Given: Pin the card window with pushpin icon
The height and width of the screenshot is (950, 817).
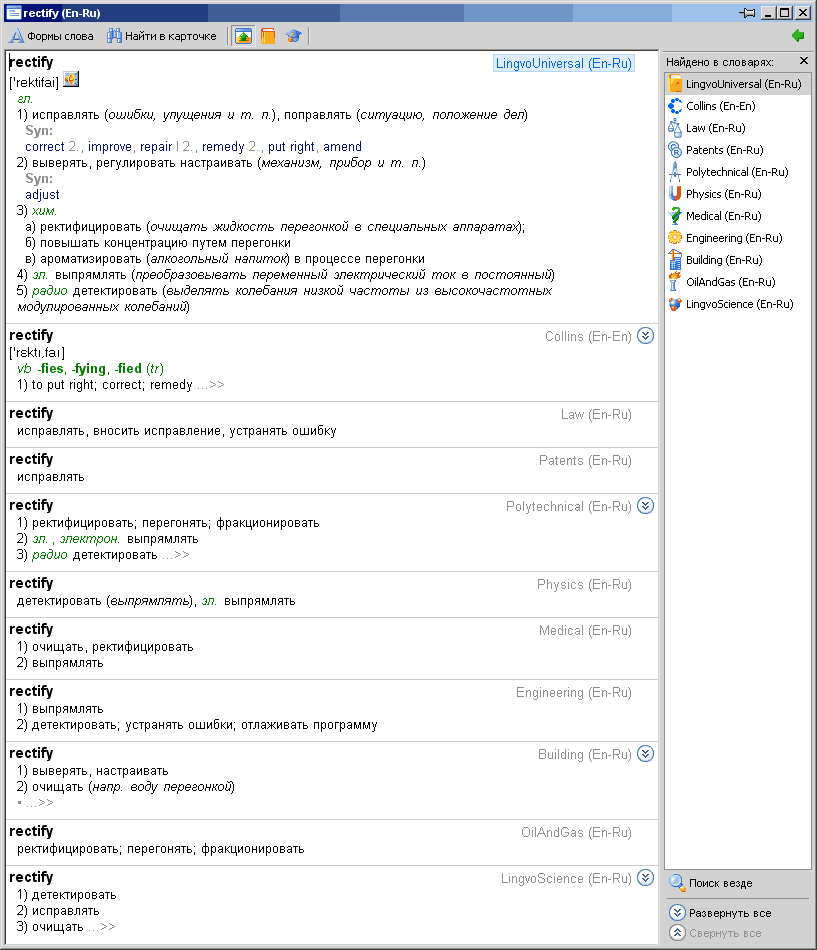Looking at the screenshot, I should (x=747, y=13).
